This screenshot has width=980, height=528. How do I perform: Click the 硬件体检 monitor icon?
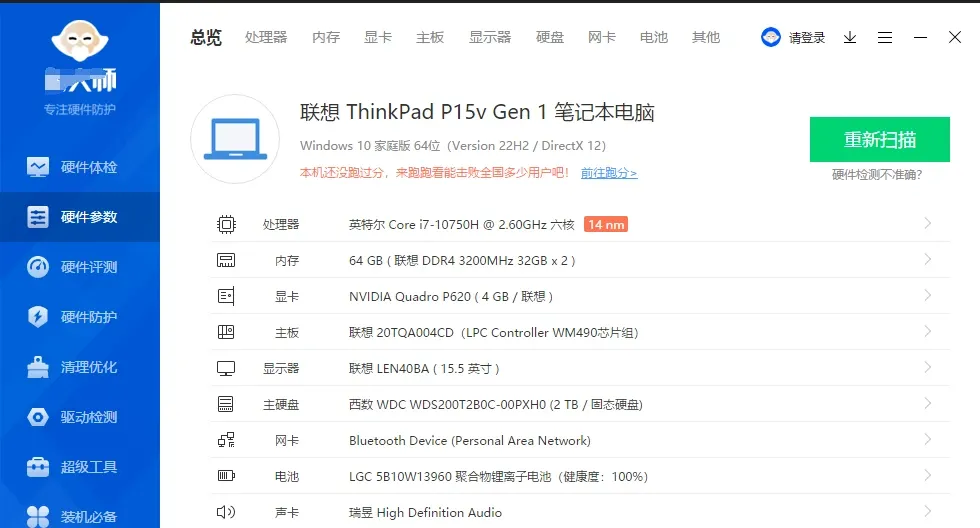pyautogui.click(x=38, y=167)
